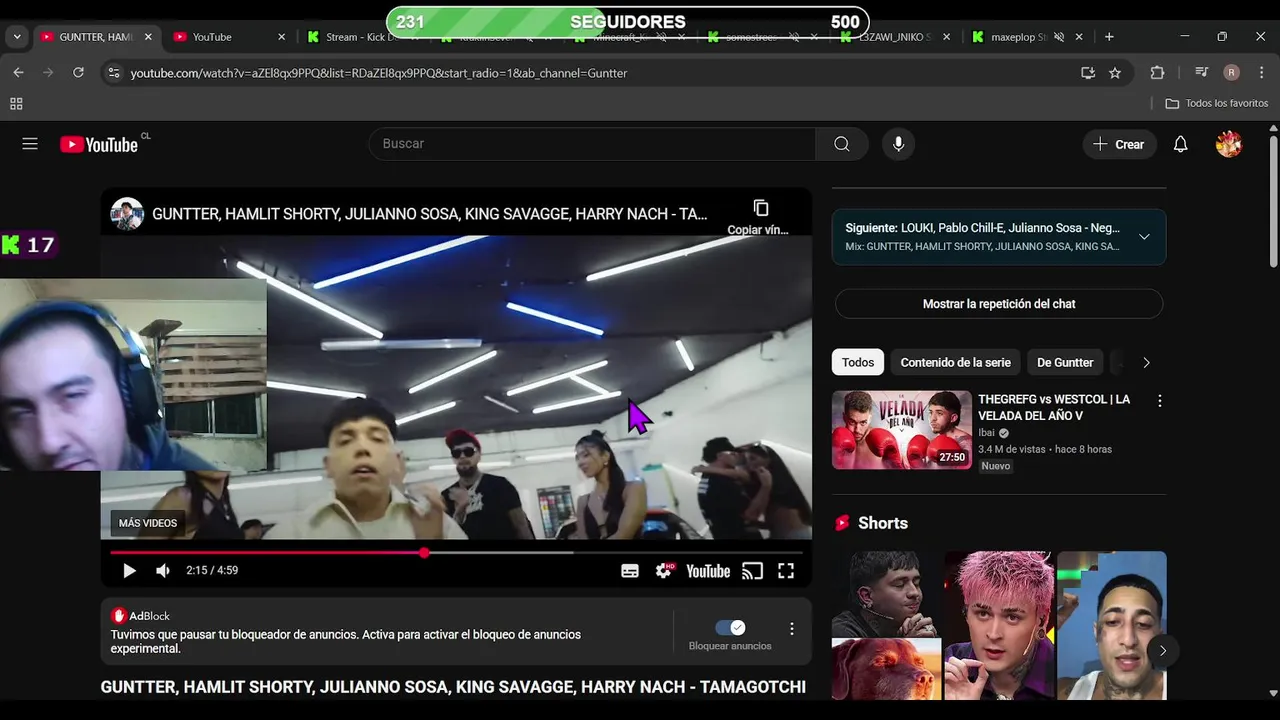The width and height of the screenshot is (1280, 720).
Task: Start voice search with microphone icon
Action: pyautogui.click(x=898, y=144)
